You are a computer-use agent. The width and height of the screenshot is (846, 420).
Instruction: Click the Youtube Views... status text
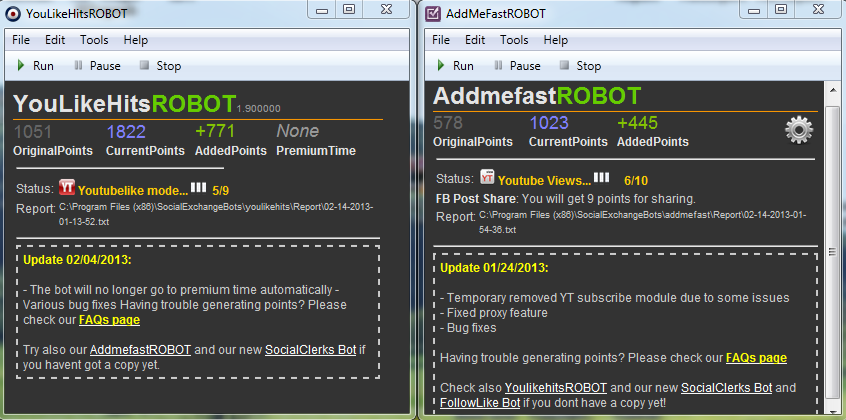click(x=544, y=181)
